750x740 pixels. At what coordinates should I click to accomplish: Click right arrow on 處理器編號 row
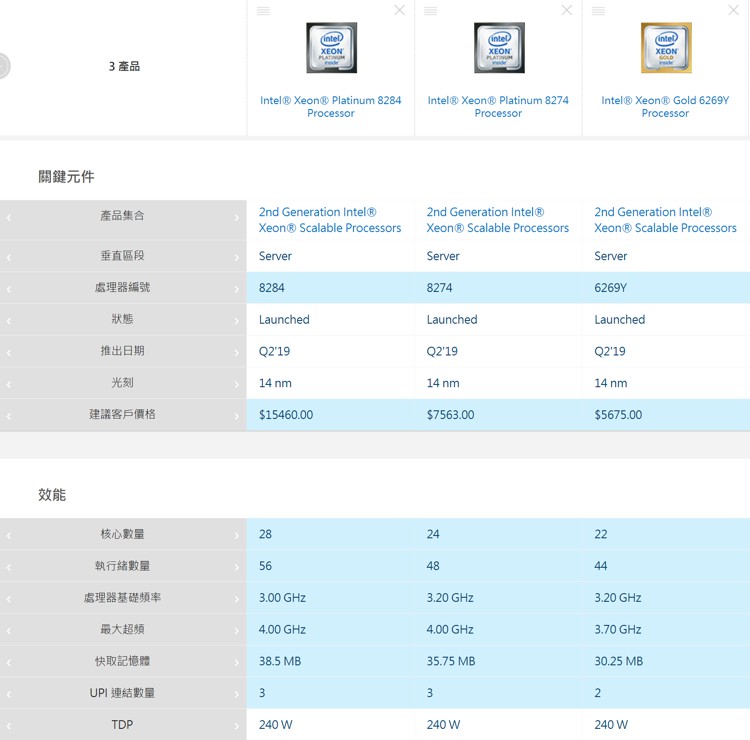tap(237, 289)
